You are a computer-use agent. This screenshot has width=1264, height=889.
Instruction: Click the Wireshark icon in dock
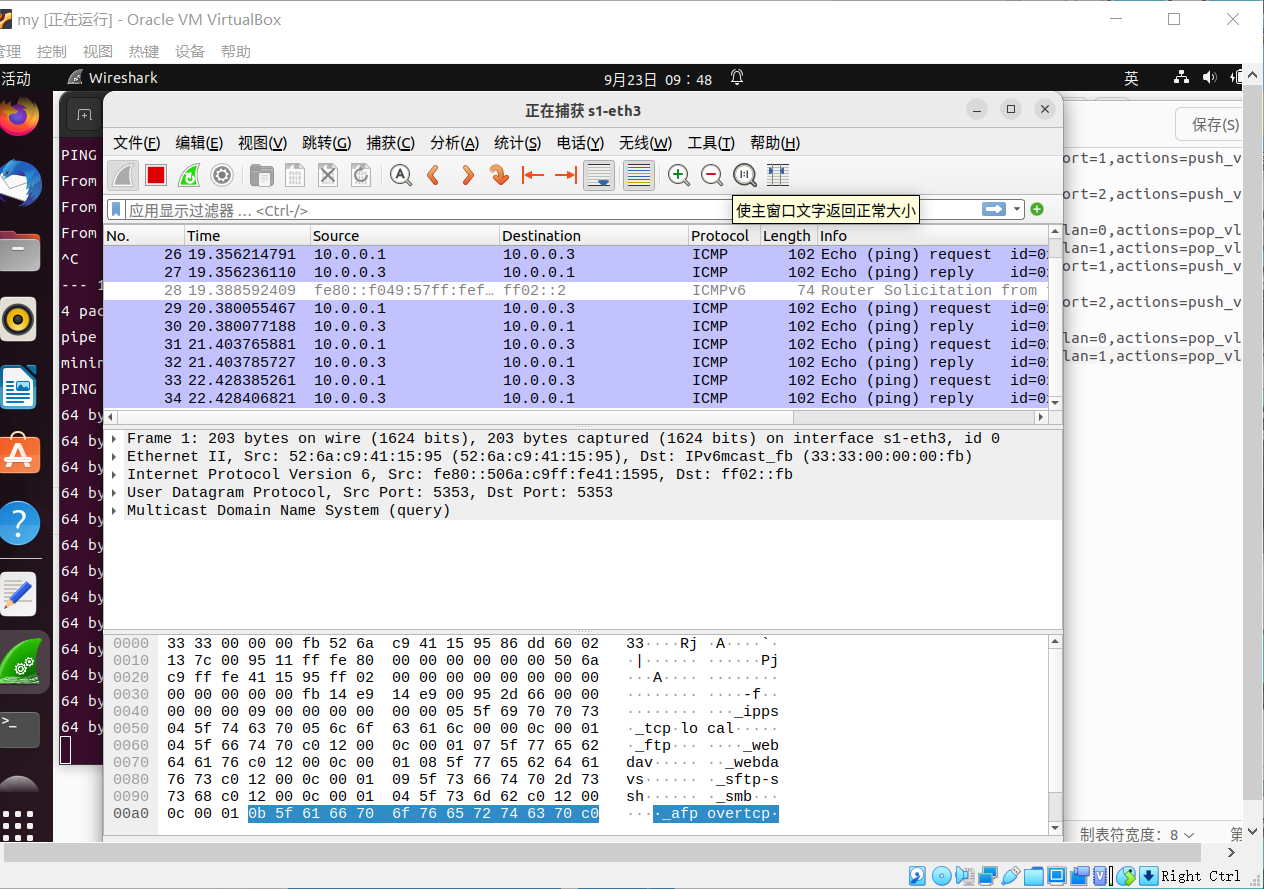(x=22, y=662)
